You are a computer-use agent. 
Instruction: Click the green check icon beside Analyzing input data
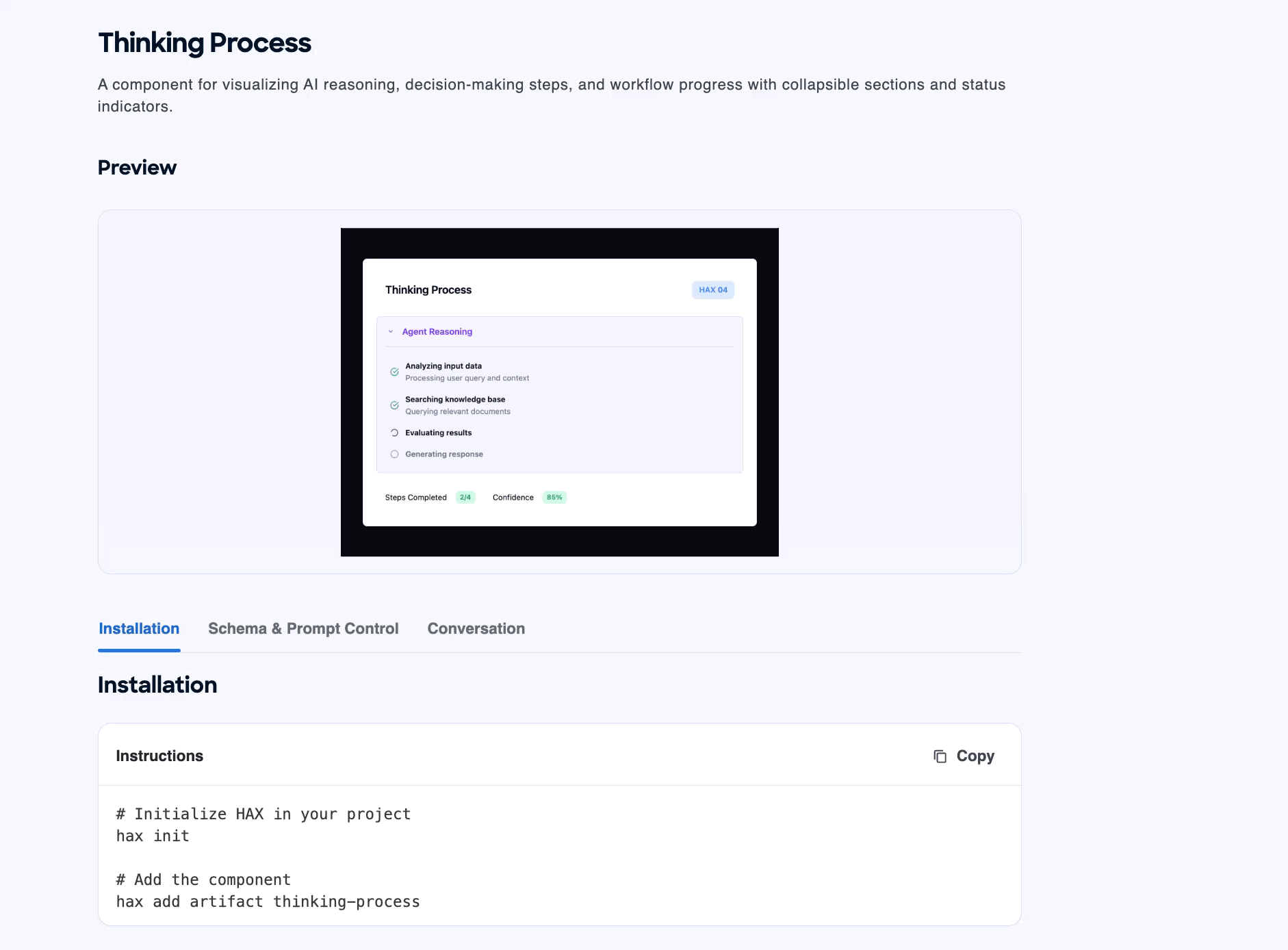(x=395, y=372)
